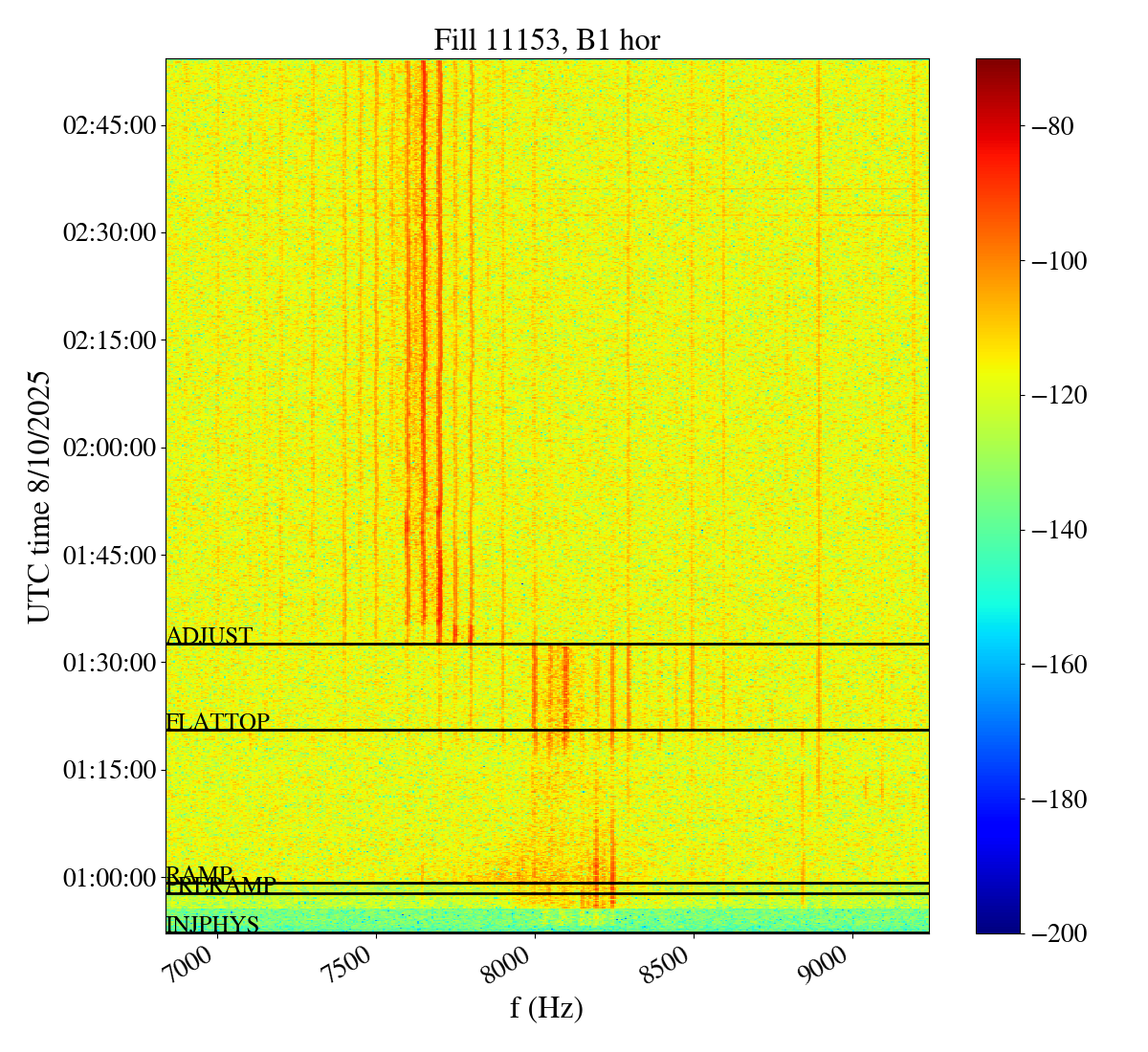The width and height of the screenshot is (1148, 1052).
Task: Select the −140 colorbar tick label
Action: [1059, 530]
